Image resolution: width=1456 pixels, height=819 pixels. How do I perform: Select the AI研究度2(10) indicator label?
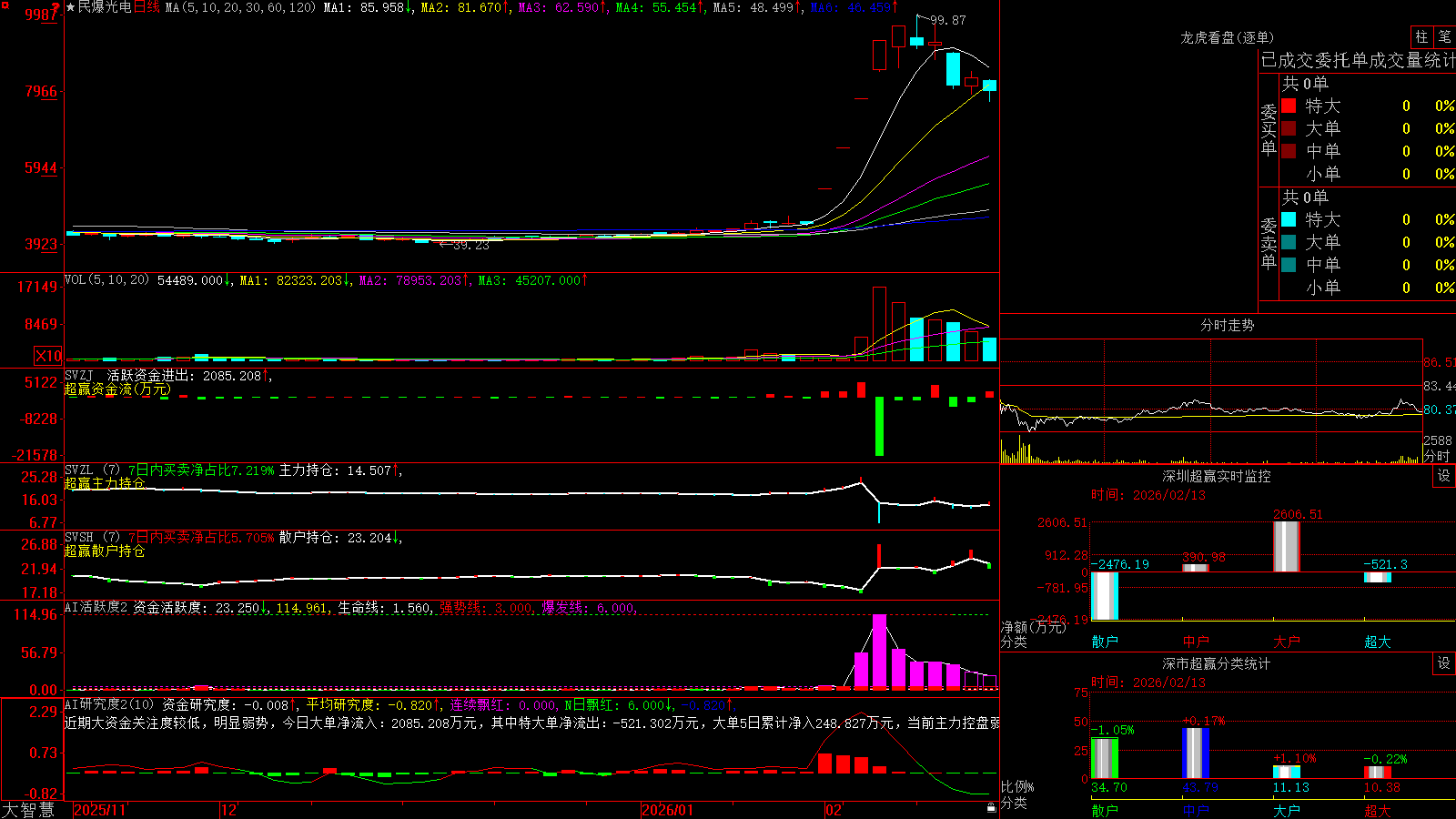click(x=109, y=704)
